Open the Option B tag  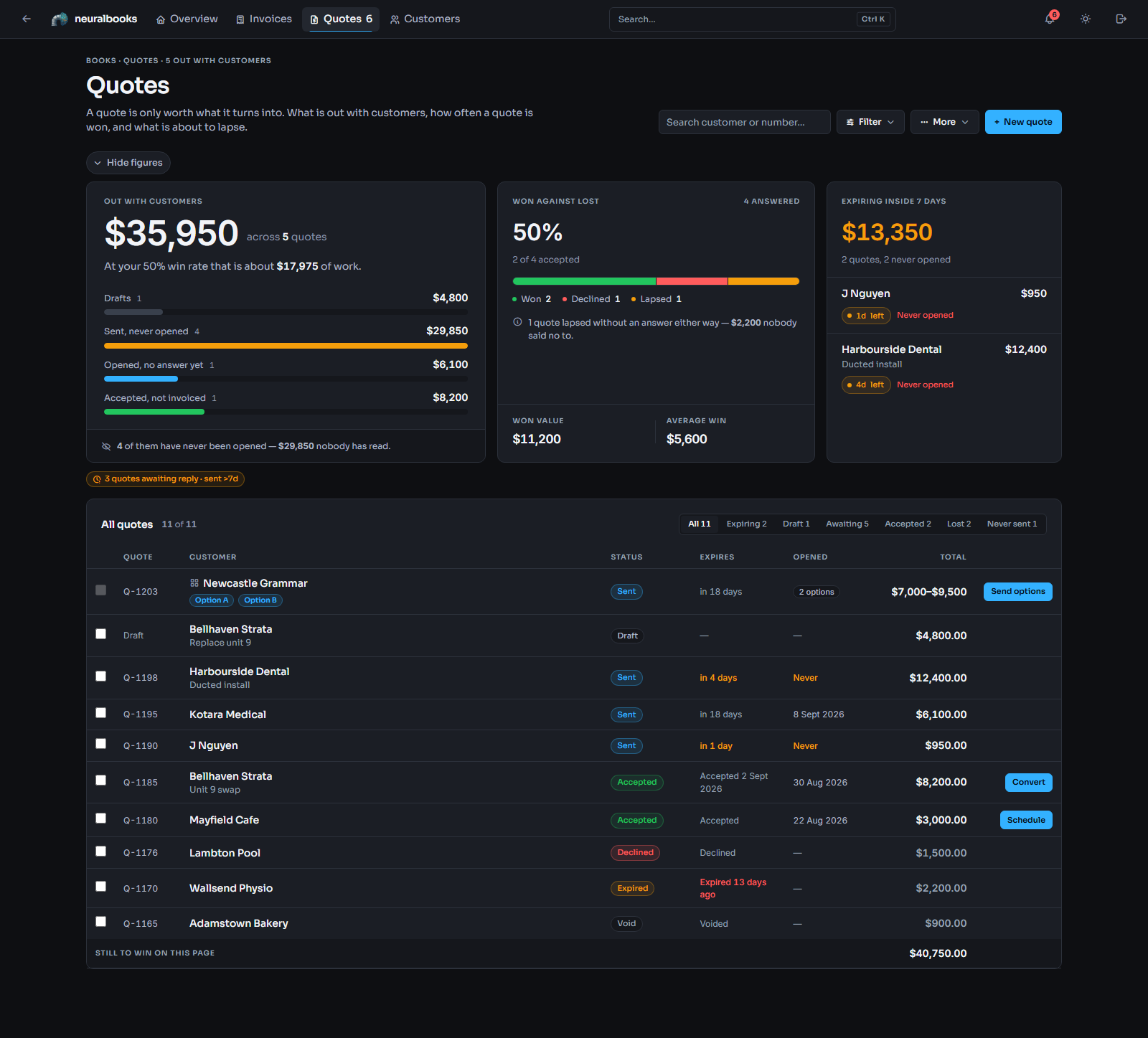pos(260,600)
